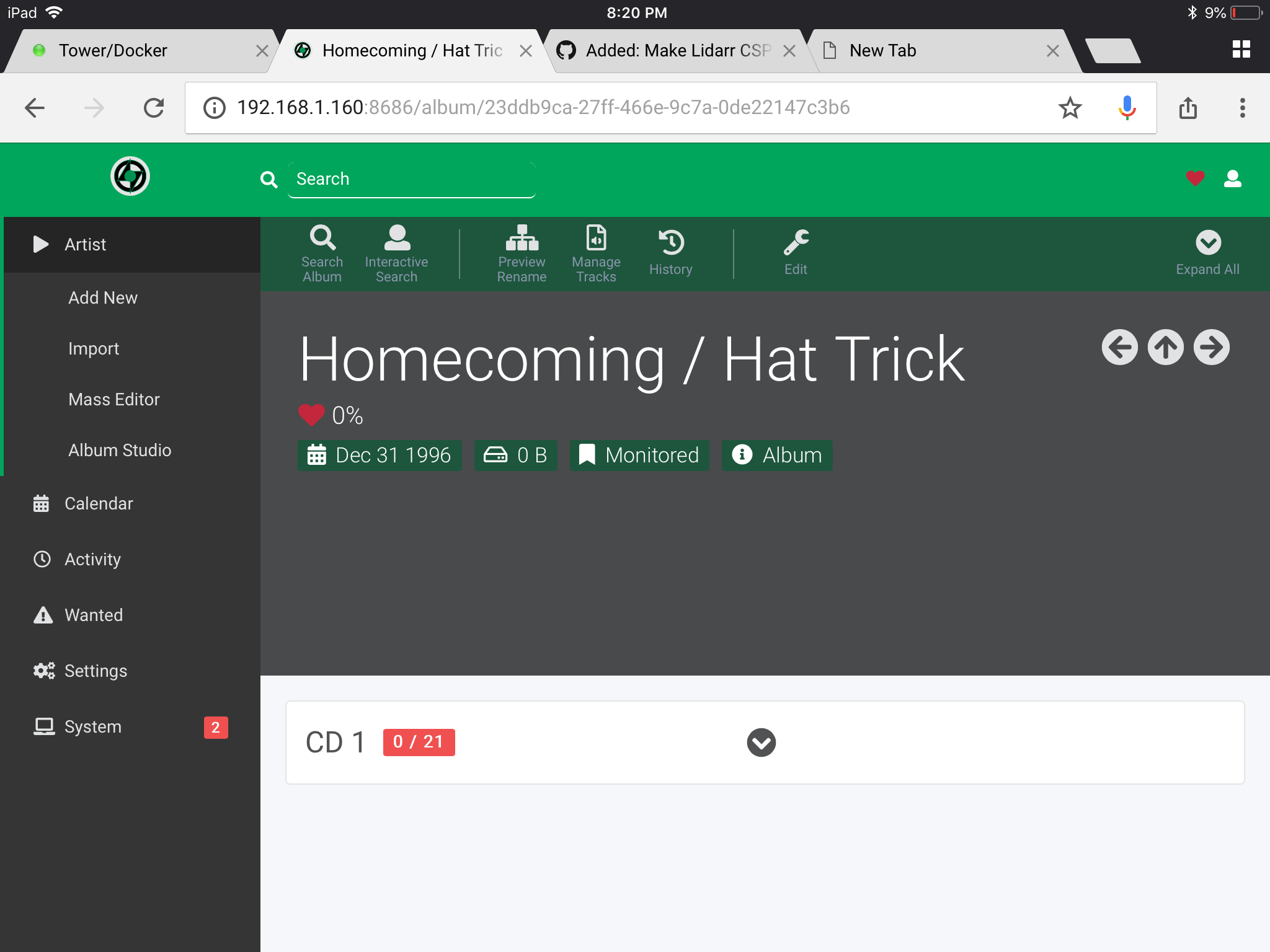View the album History
Screen dimensions: 1270x952
pyautogui.click(x=671, y=251)
